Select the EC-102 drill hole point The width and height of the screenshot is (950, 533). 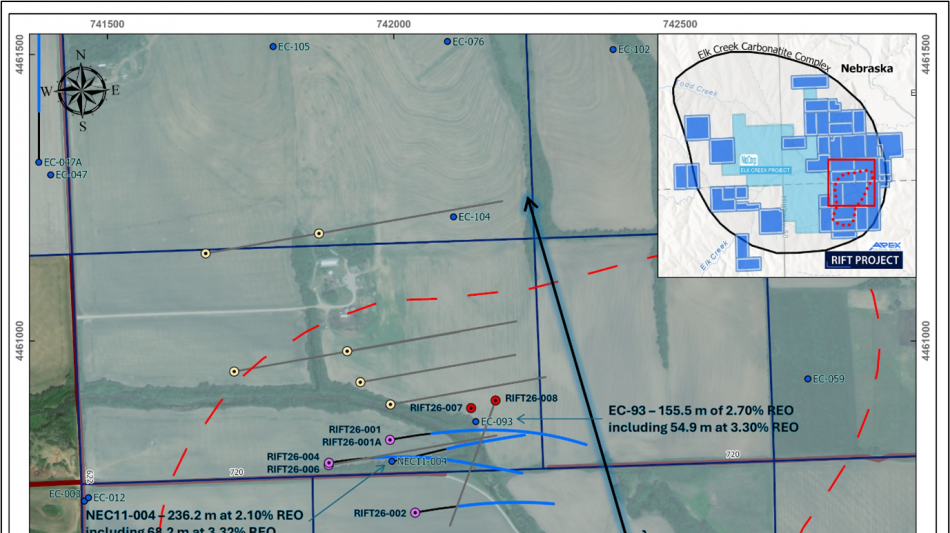(614, 49)
